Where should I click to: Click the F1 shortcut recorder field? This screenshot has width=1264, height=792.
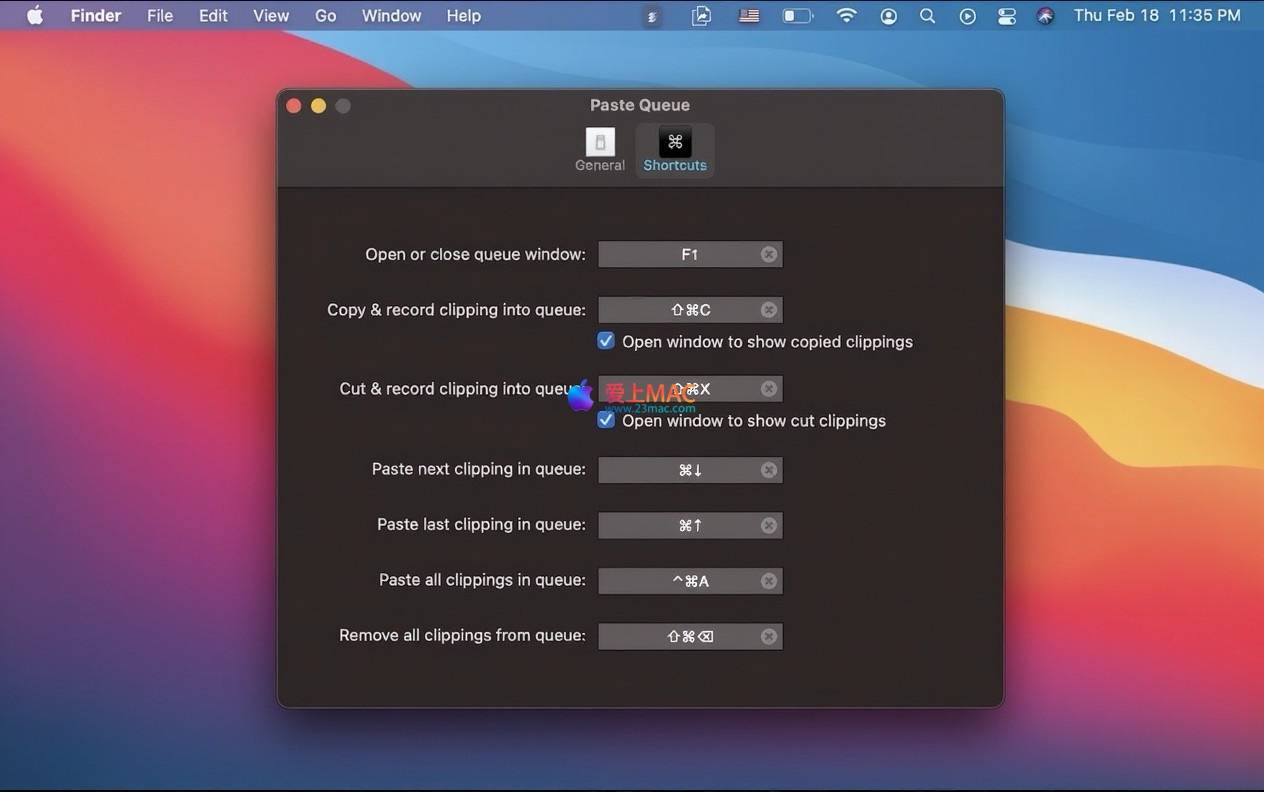[x=680, y=255]
